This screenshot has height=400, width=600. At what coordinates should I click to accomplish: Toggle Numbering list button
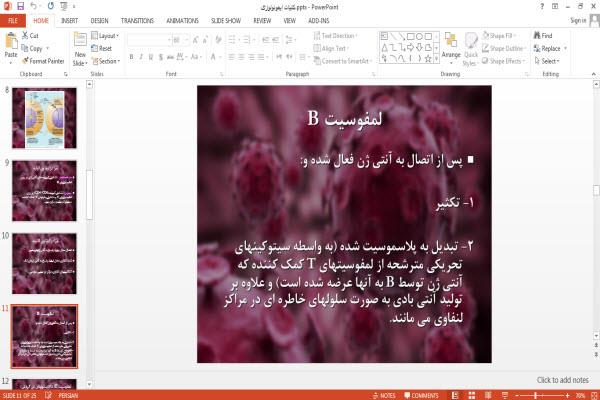point(247,40)
